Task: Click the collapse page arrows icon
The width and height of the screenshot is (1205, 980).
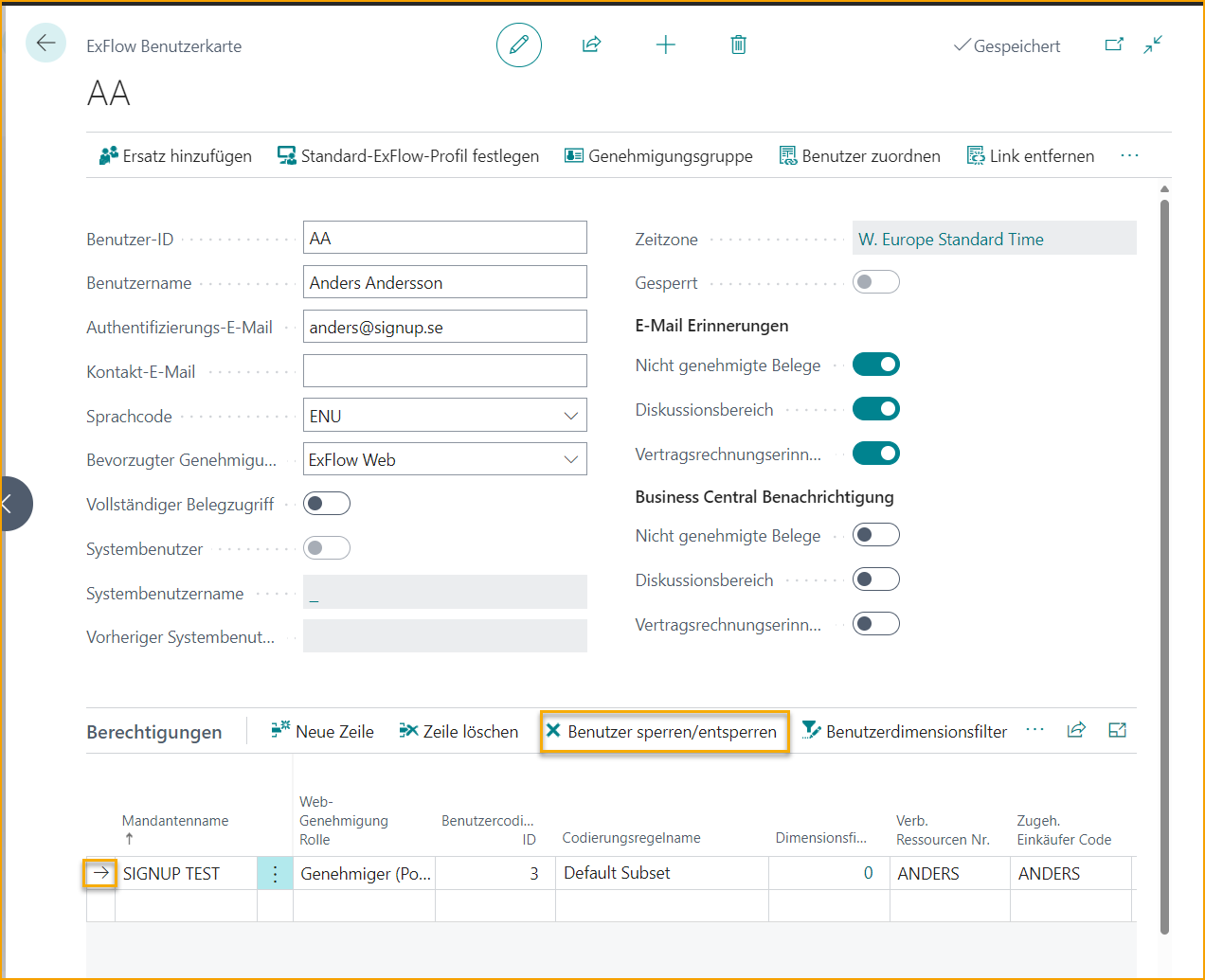Action: pos(1153,45)
